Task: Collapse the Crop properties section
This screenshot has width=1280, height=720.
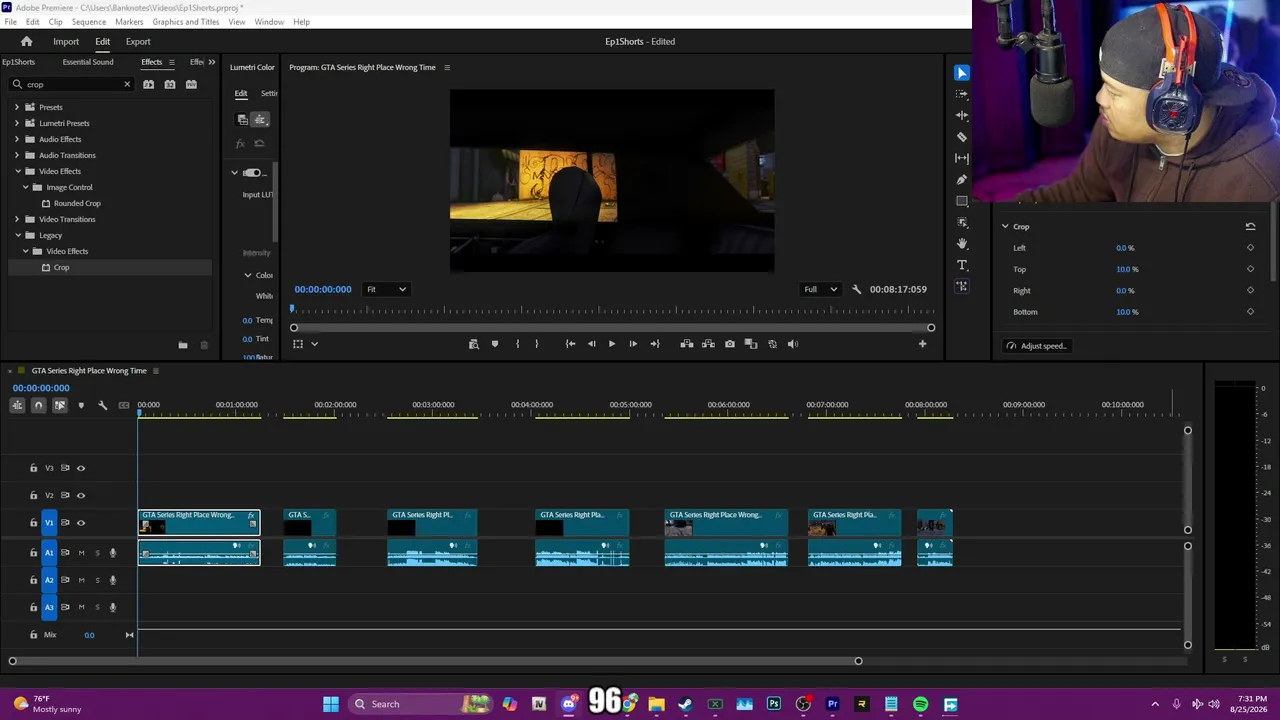Action: (x=1005, y=227)
